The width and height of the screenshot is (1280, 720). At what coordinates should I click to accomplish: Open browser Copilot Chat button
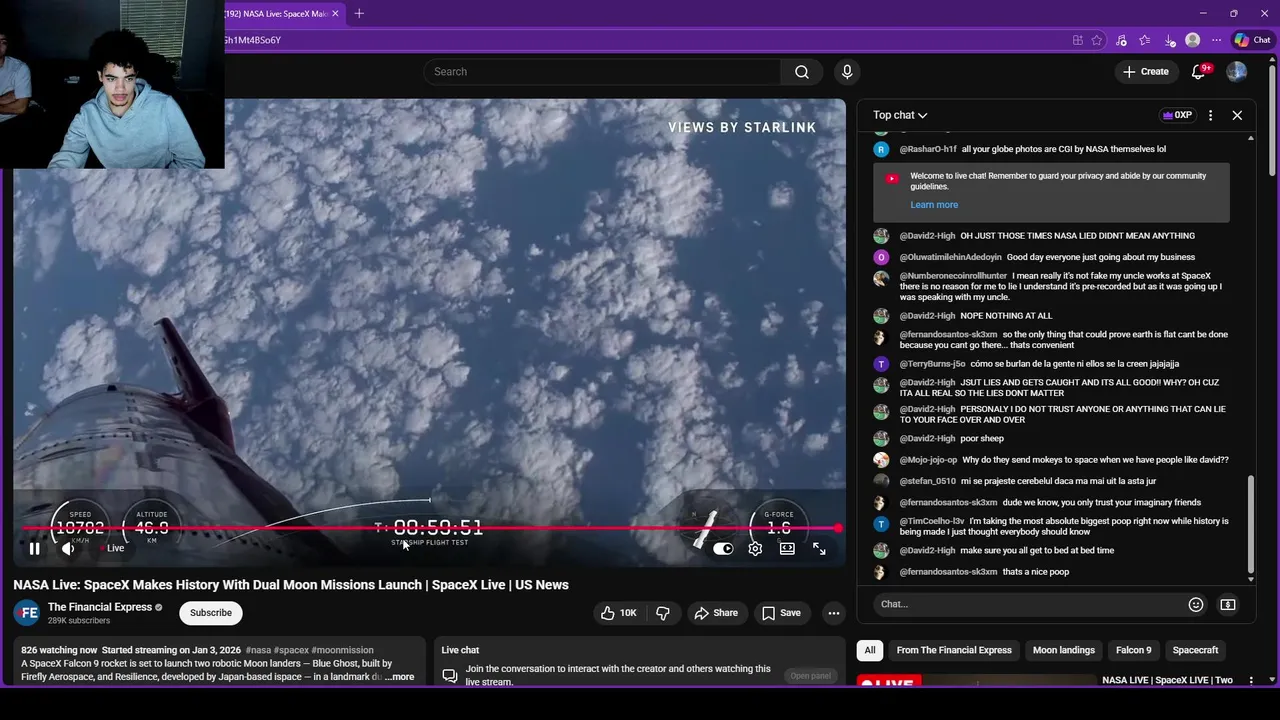pyautogui.click(x=1252, y=40)
